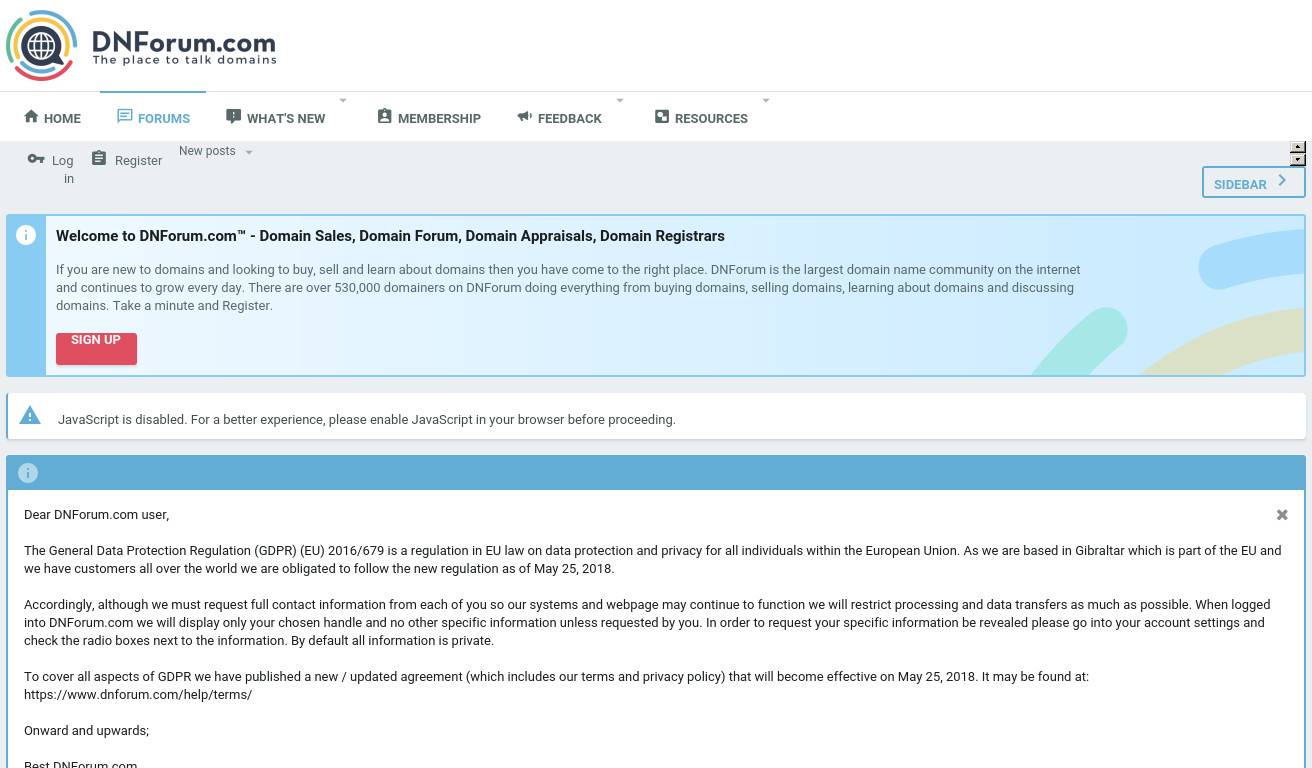The image size is (1312, 768).
Task: Click the What's New speech bubble icon
Action: click(233, 117)
